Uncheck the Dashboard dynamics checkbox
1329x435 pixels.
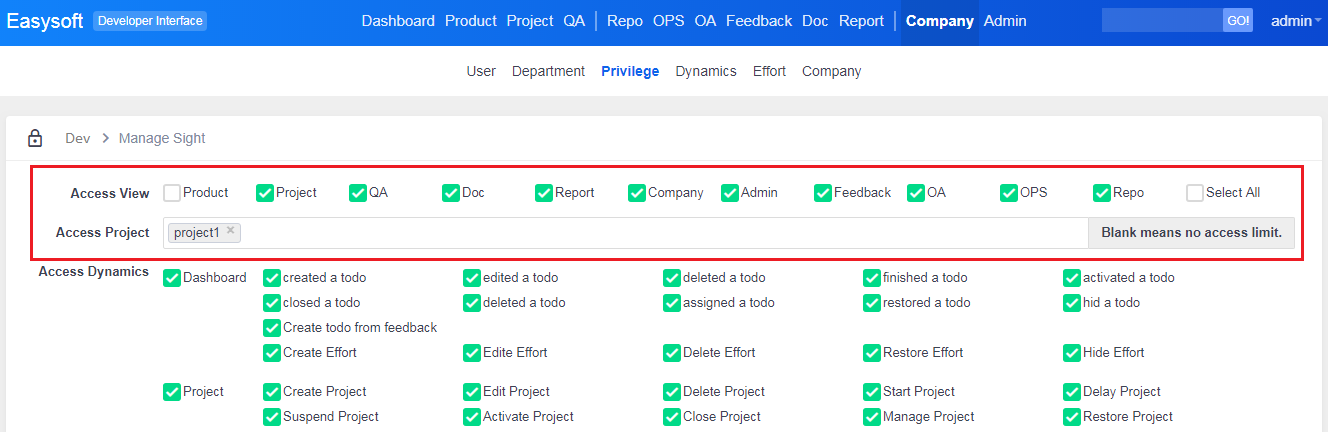172,278
